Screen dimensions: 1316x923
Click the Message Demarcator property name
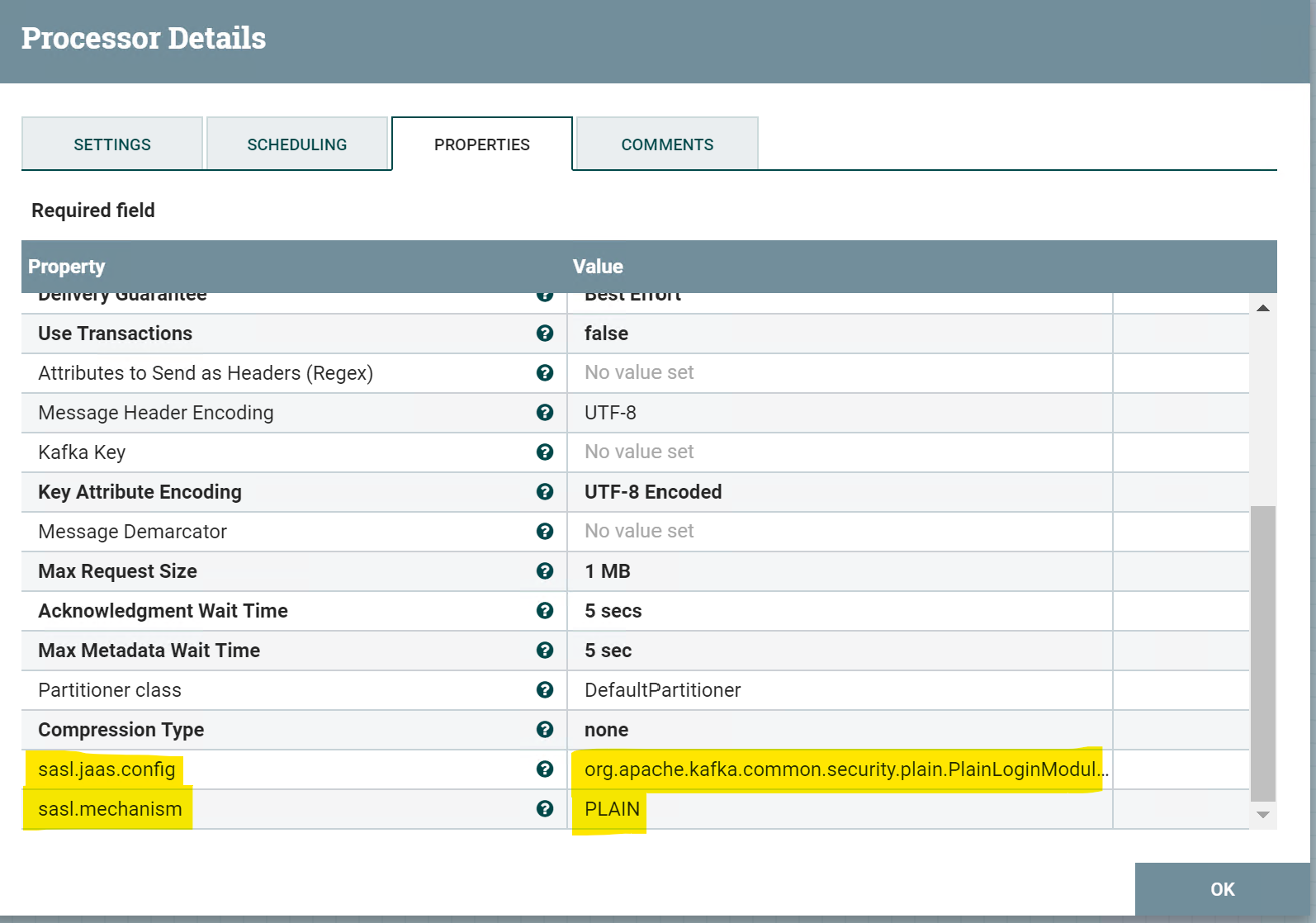click(x=132, y=532)
